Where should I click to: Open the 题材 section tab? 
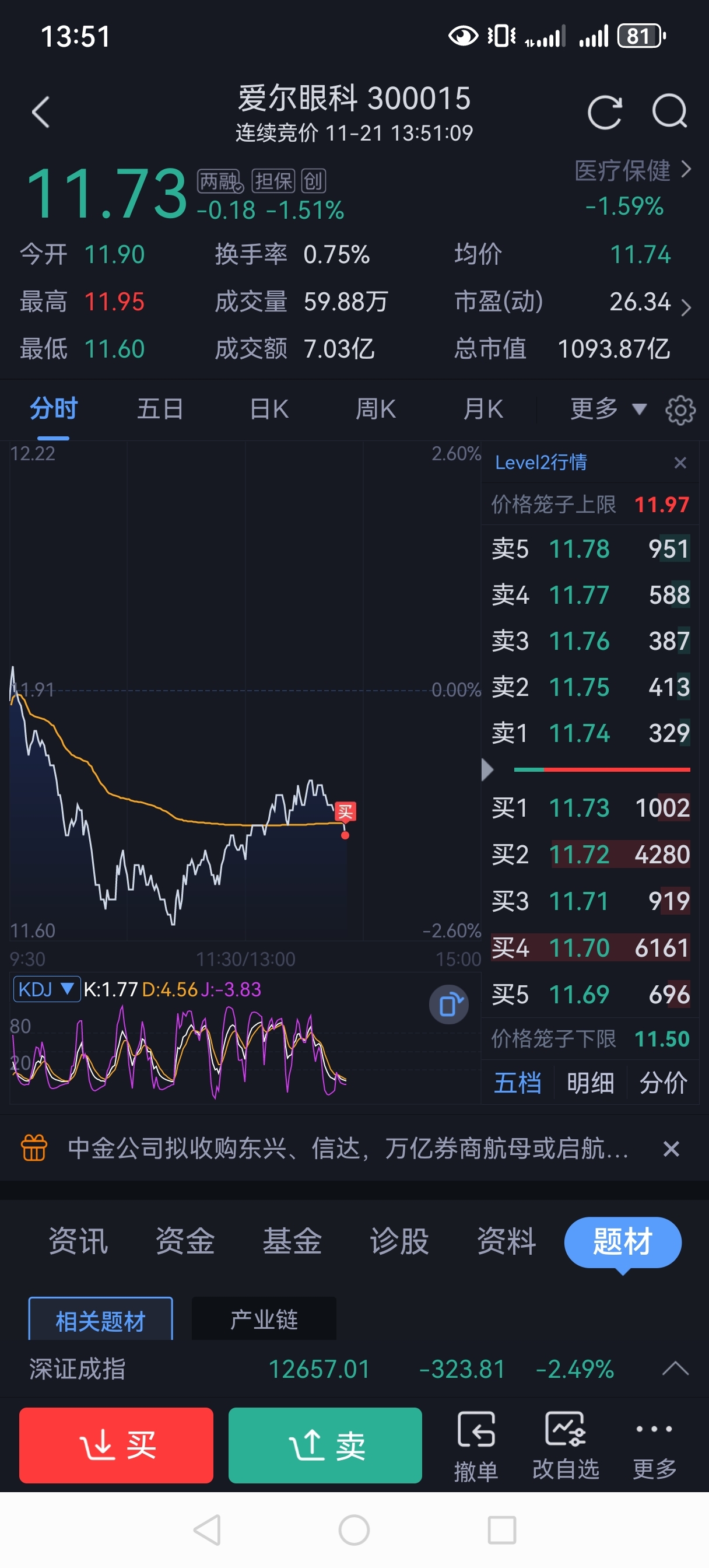coord(623,1242)
